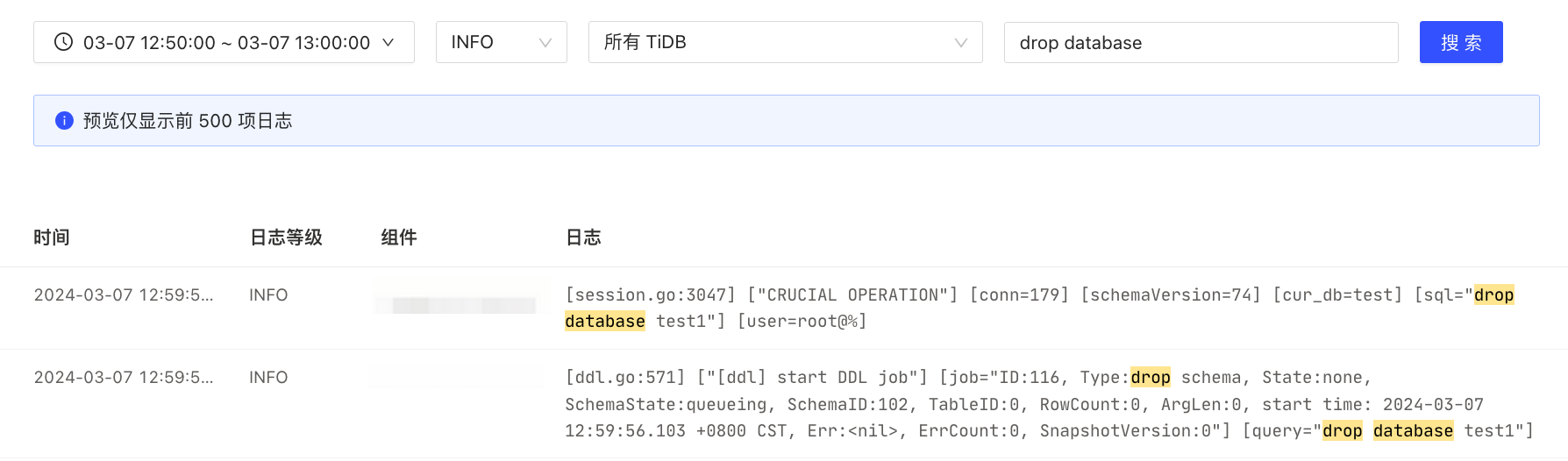The width and height of the screenshot is (1568, 461).
Task: Select the session.go:3047 CRUCIAL OPERATION log row
Action: 784,309
